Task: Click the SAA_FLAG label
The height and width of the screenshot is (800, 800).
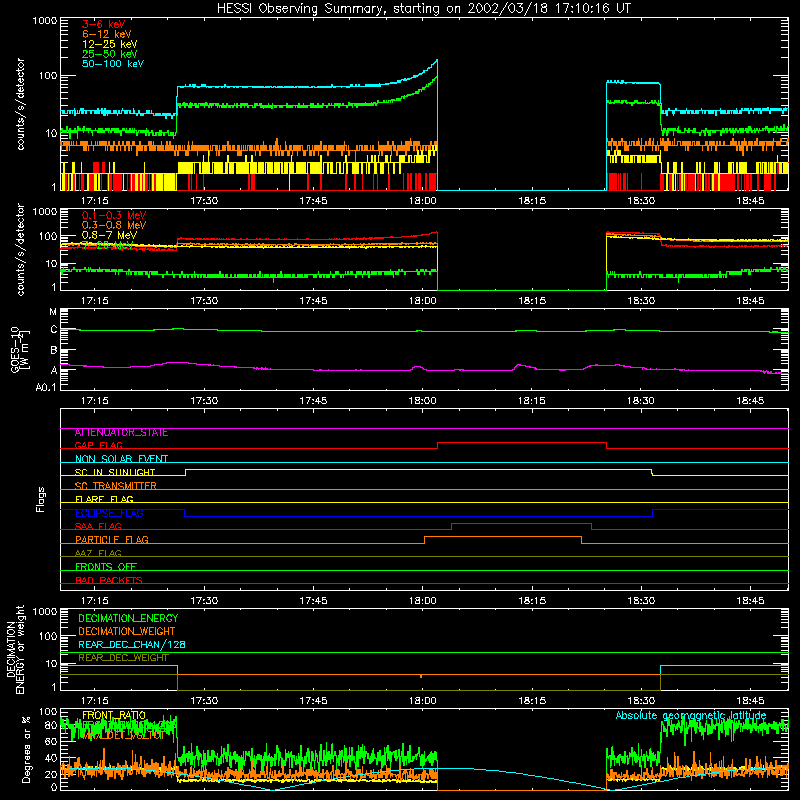Action: (x=98, y=526)
